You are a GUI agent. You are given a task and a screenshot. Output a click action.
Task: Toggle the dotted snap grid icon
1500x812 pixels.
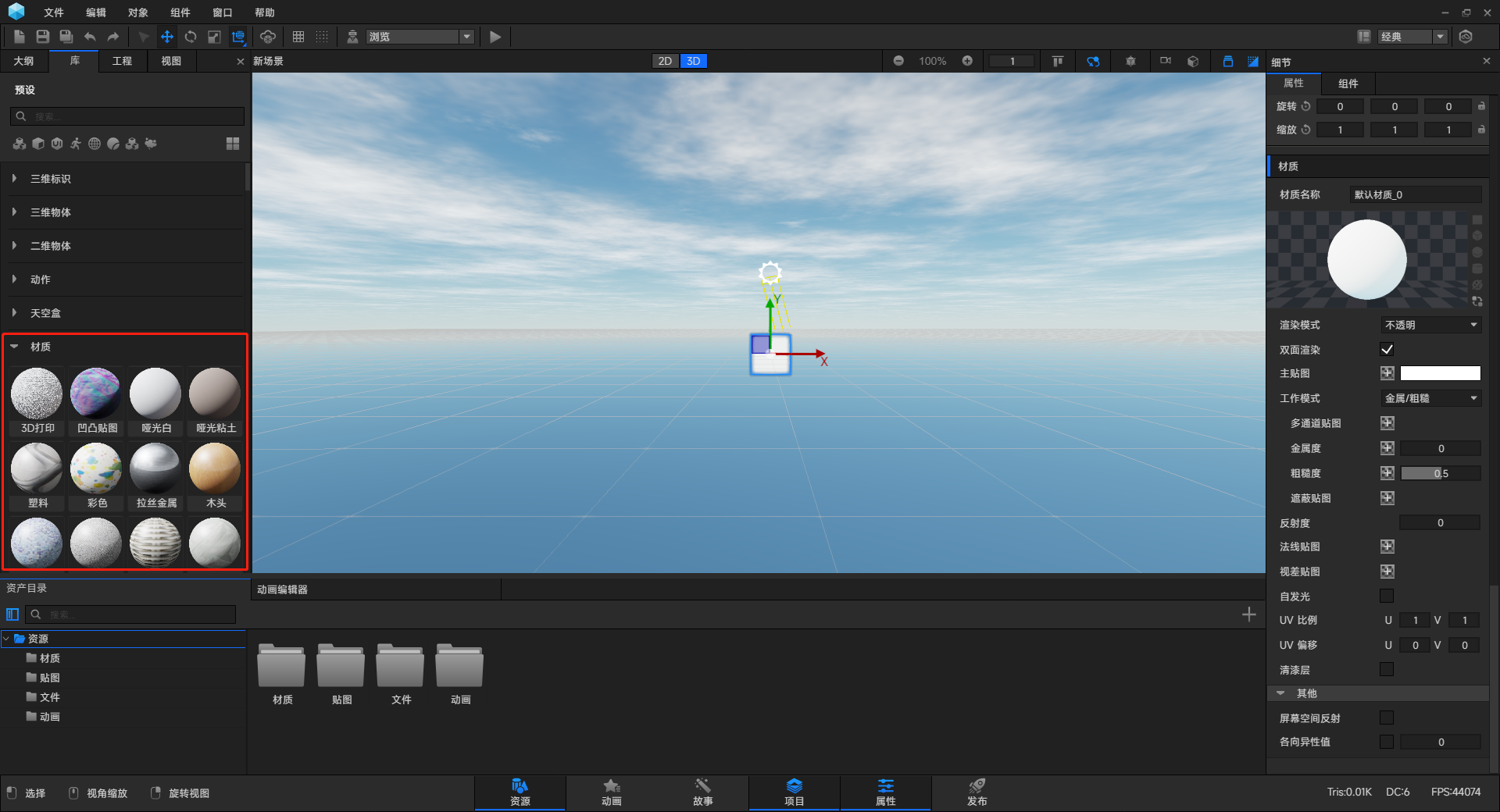[x=322, y=37]
